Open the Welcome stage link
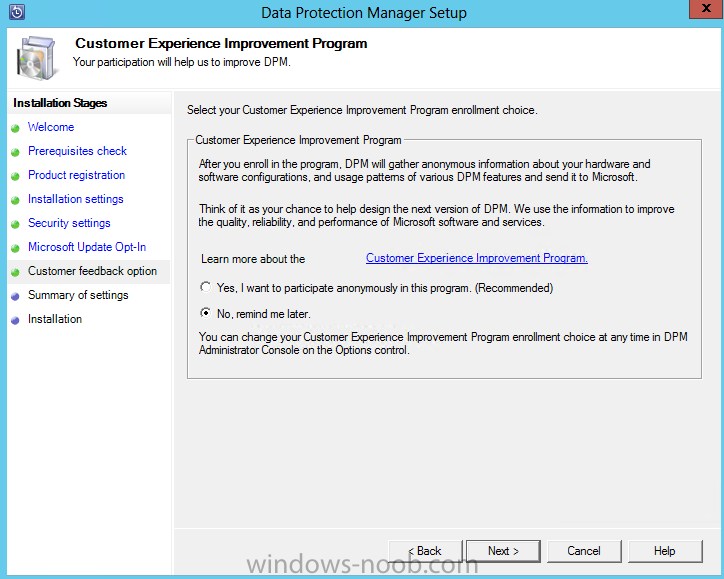 (x=51, y=127)
